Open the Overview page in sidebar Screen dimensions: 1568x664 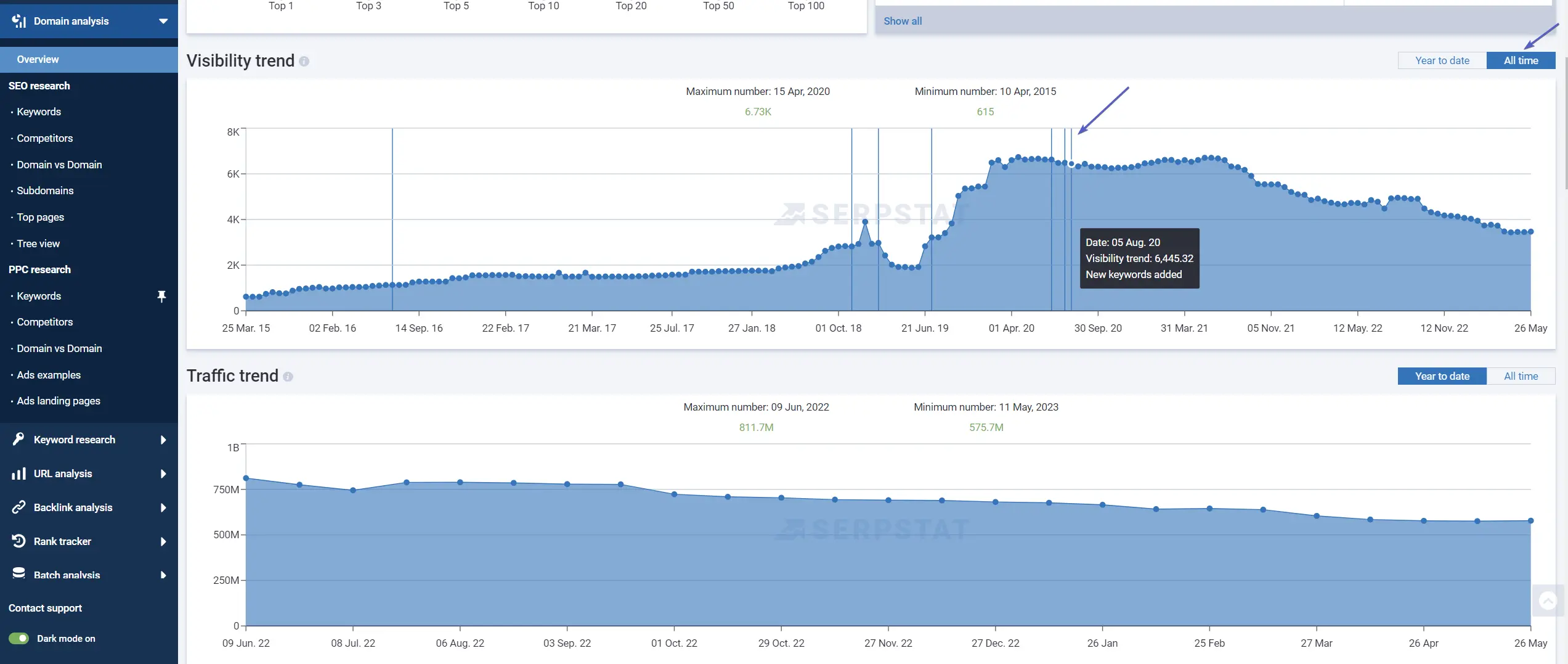click(x=38, y=59)
